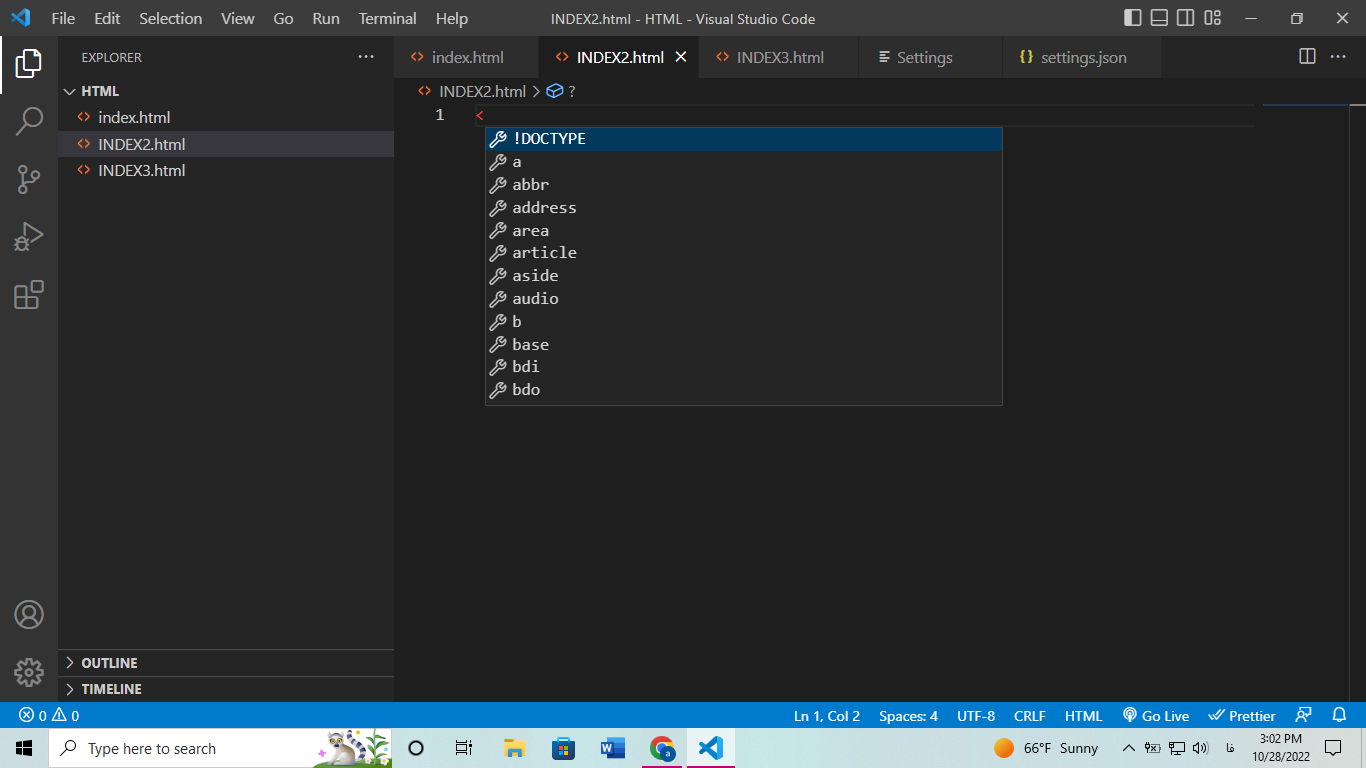
Task: Choose the abbr suggestion
Action: 743,185
